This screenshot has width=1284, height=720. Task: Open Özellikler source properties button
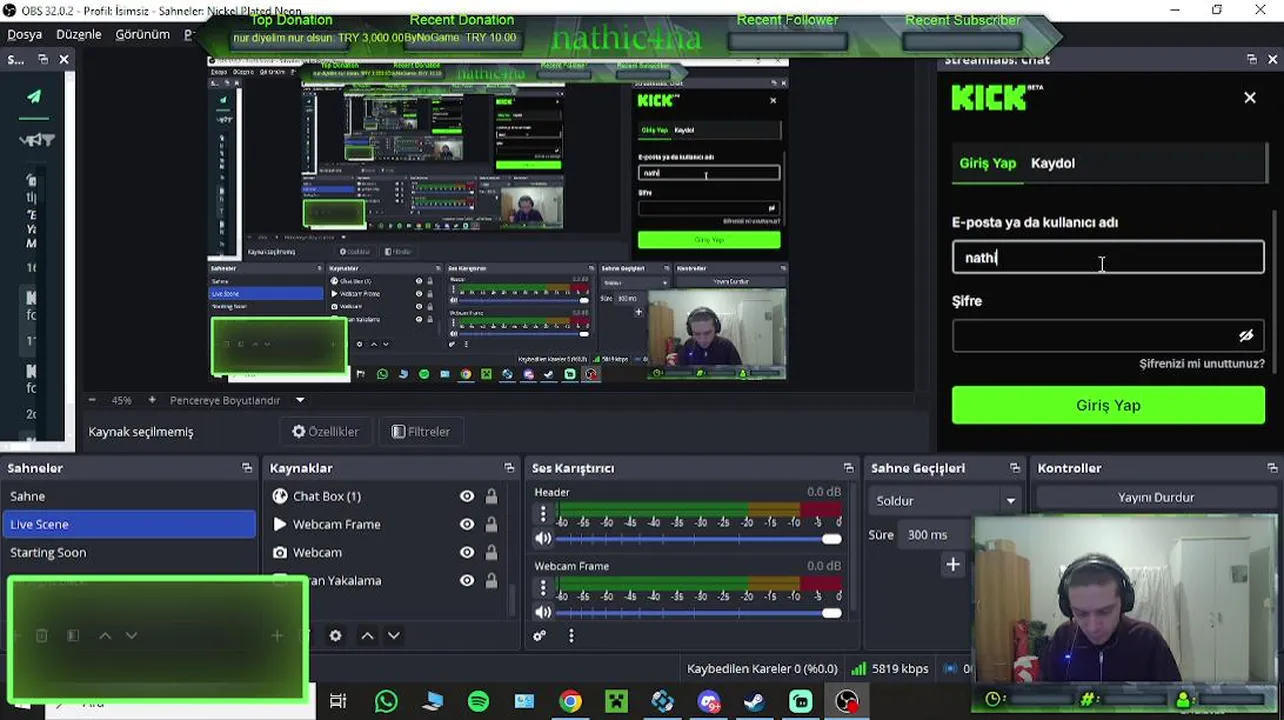tap(325, 432)
